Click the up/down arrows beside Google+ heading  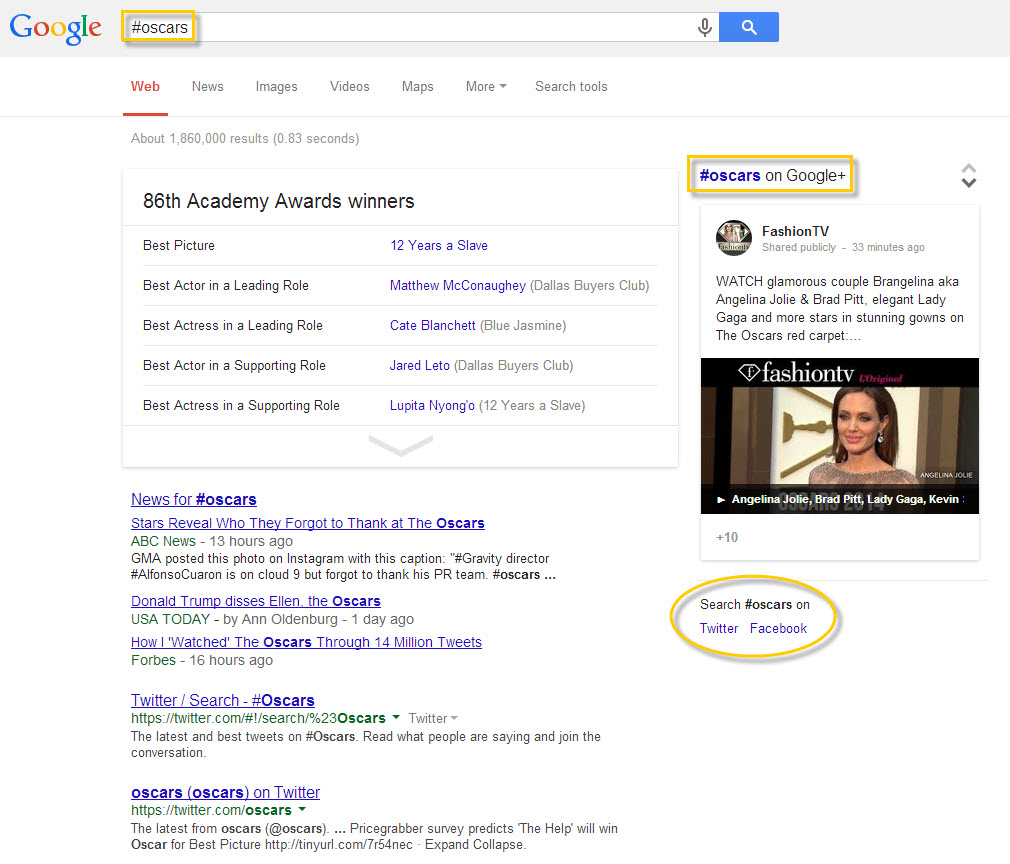(x=968, y=176)
